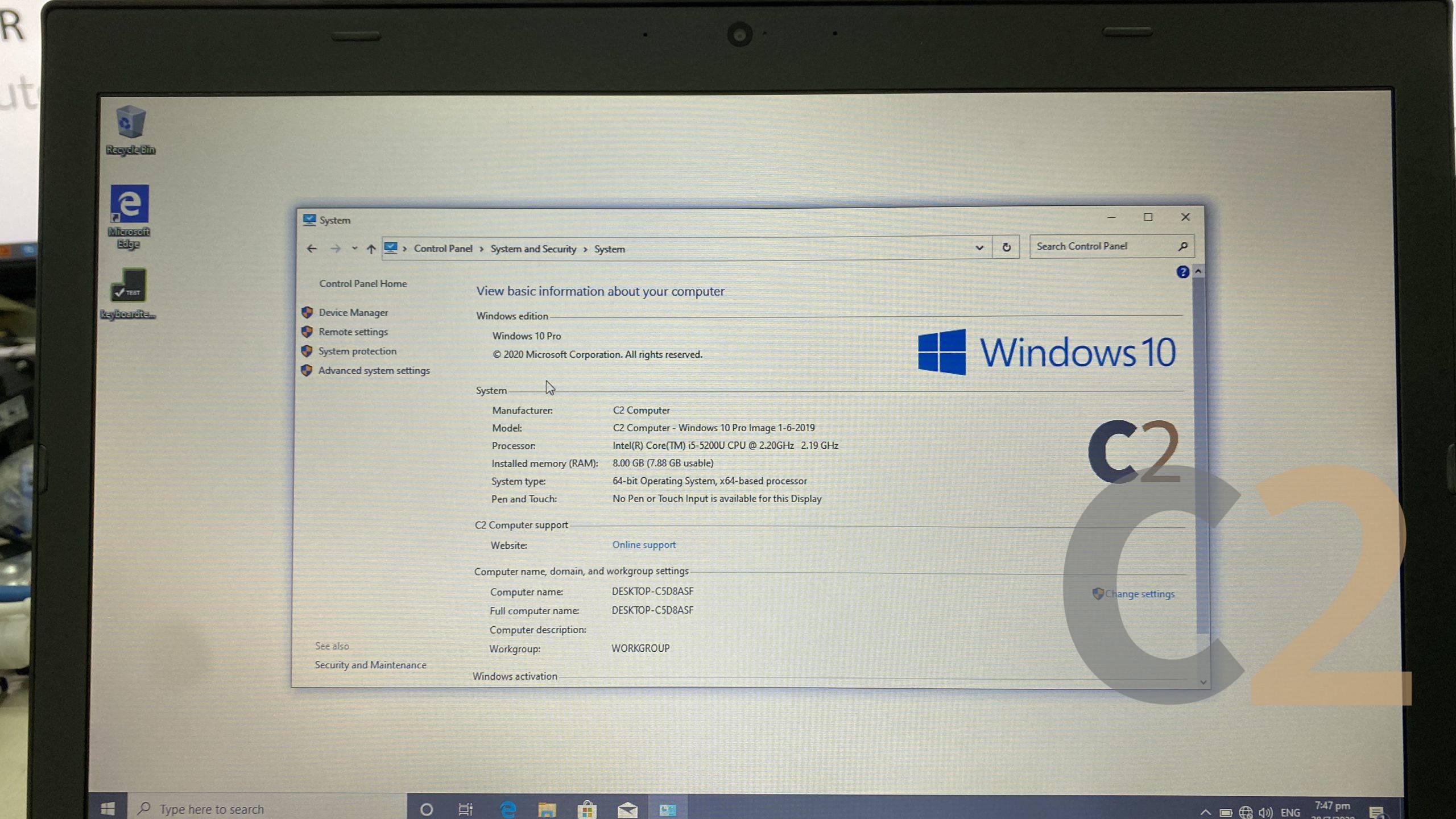Refresh the System page

tap(1006, 247)
